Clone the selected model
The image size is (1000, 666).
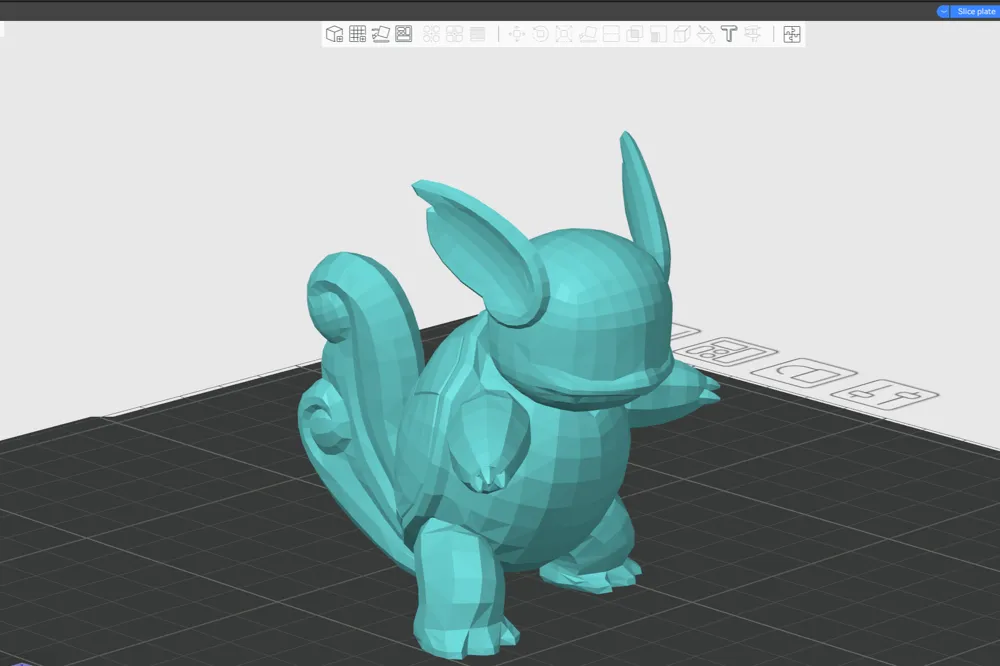634,34
